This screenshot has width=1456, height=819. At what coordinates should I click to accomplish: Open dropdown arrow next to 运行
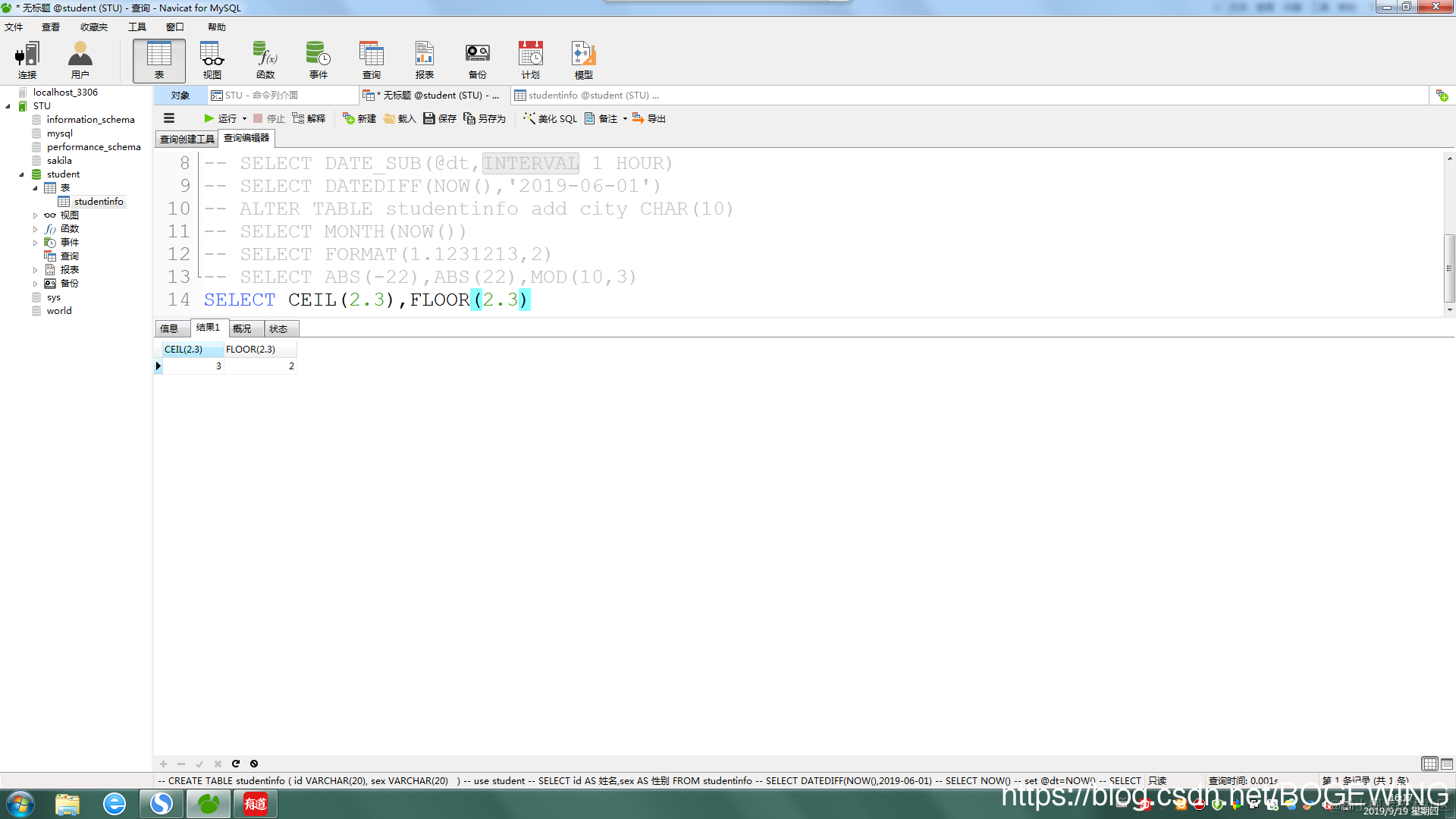coord(244,119)
